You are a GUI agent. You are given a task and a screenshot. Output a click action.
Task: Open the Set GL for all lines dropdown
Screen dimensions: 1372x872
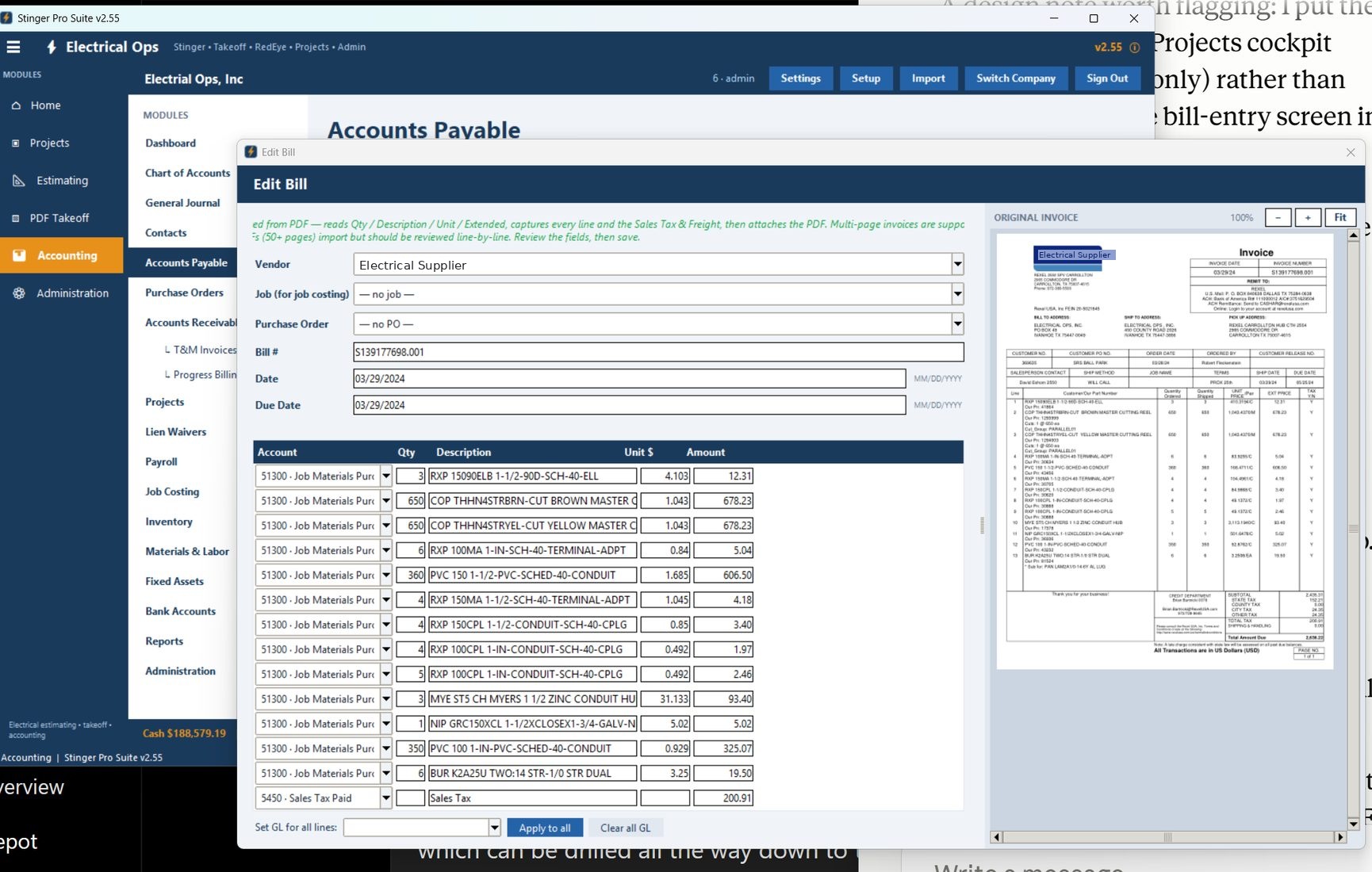pyautogui.click(x=494, y=828)
